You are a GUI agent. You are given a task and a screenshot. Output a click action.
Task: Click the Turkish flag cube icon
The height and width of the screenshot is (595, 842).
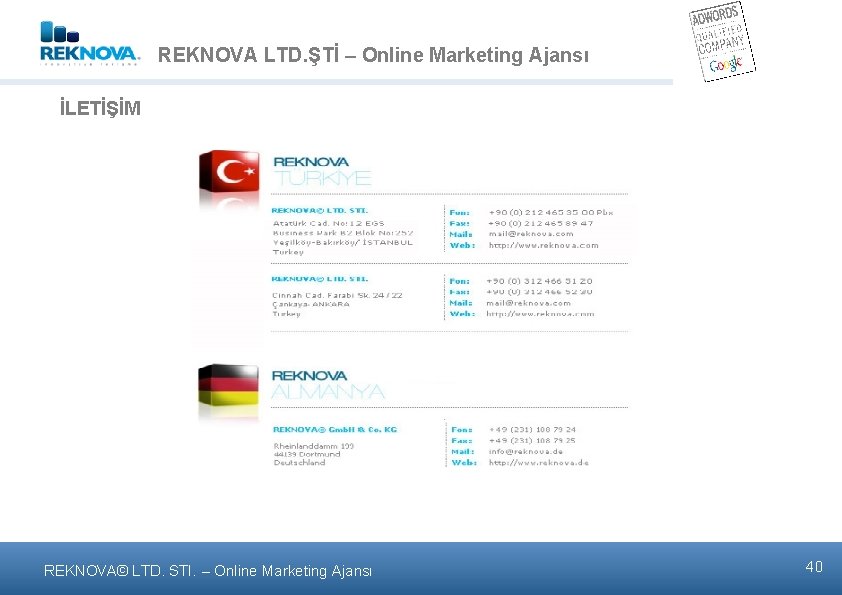[x=229, y=172]
